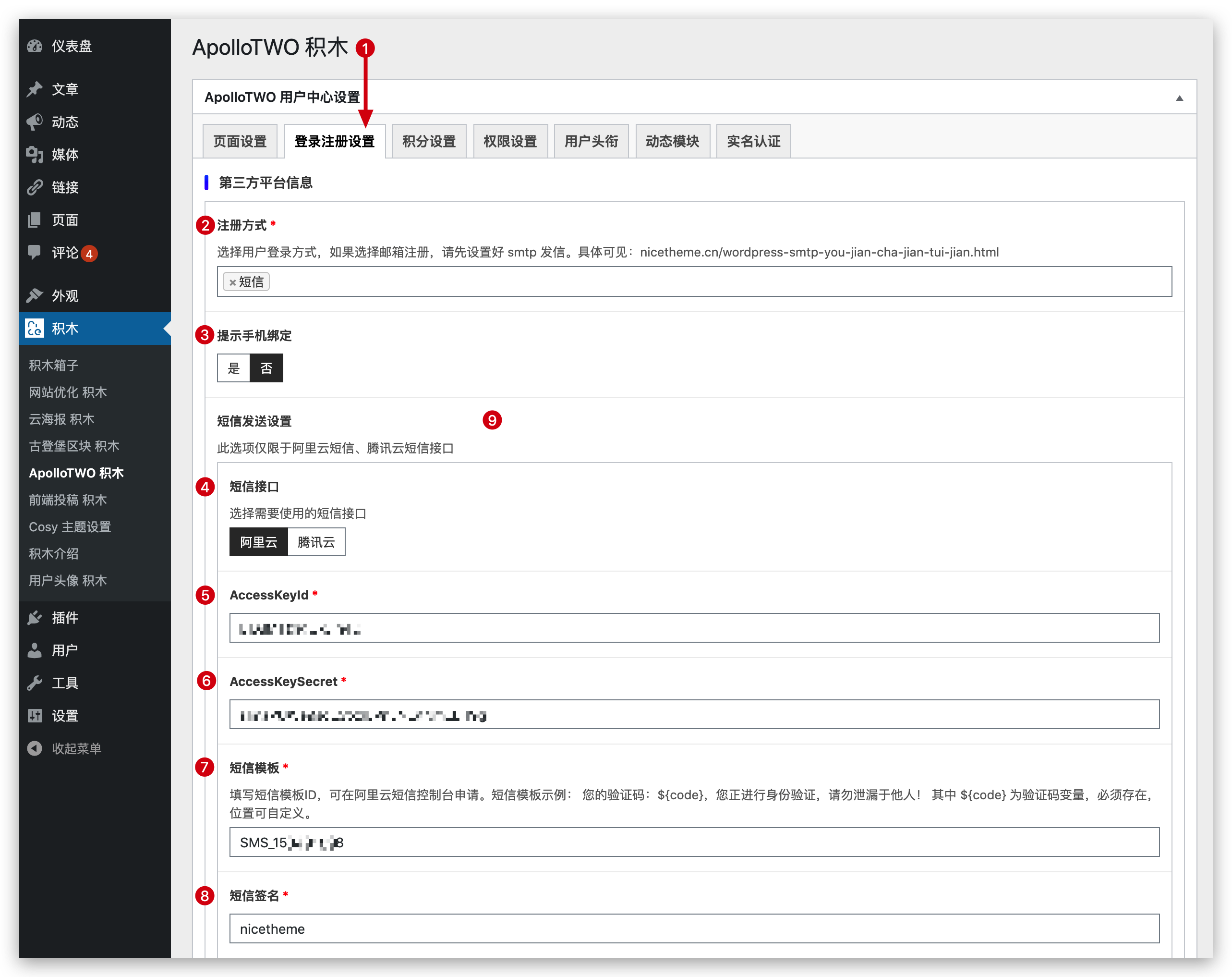Switch to the 用户头衔 tab
Image resolution: width=1232 pixels, height=977 pixels.
(592, 141)
